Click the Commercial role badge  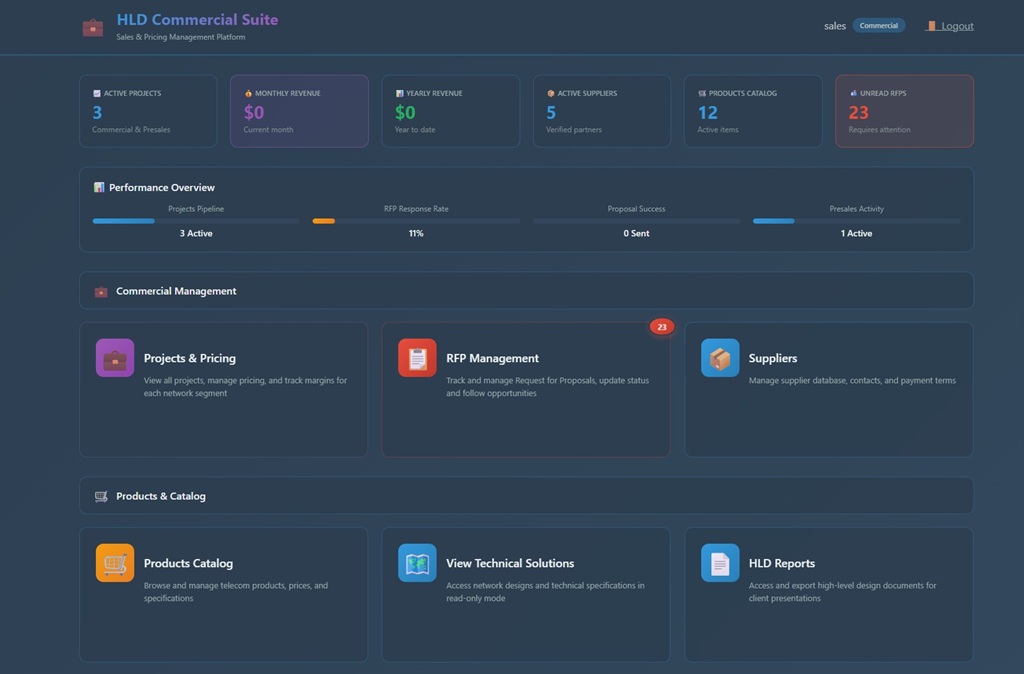(879, 25)
